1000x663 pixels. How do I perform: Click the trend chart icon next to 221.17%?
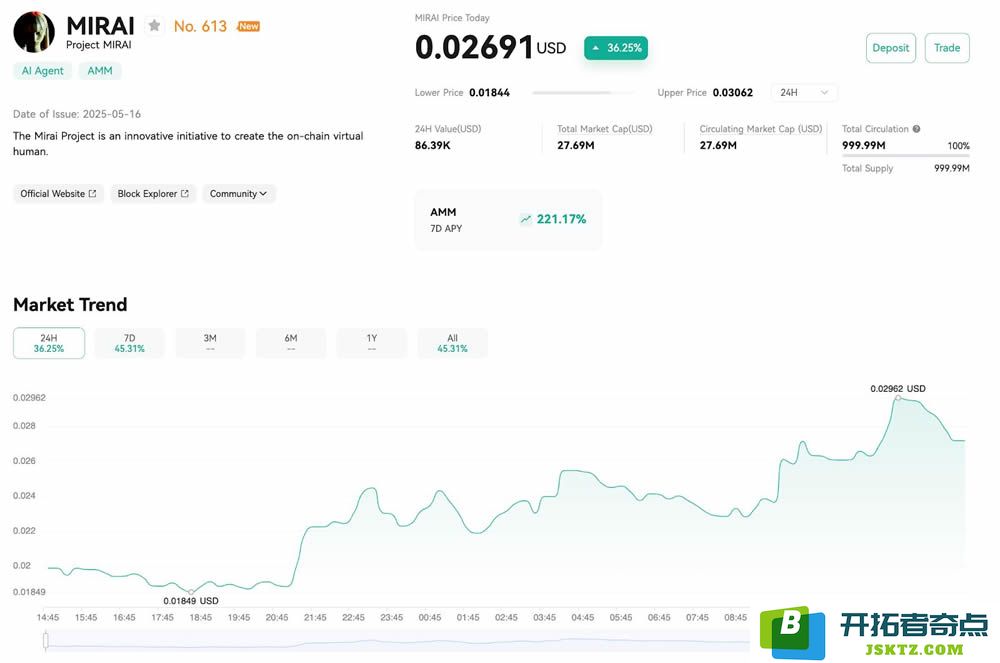pyautogui.click(x=526, y=219)
